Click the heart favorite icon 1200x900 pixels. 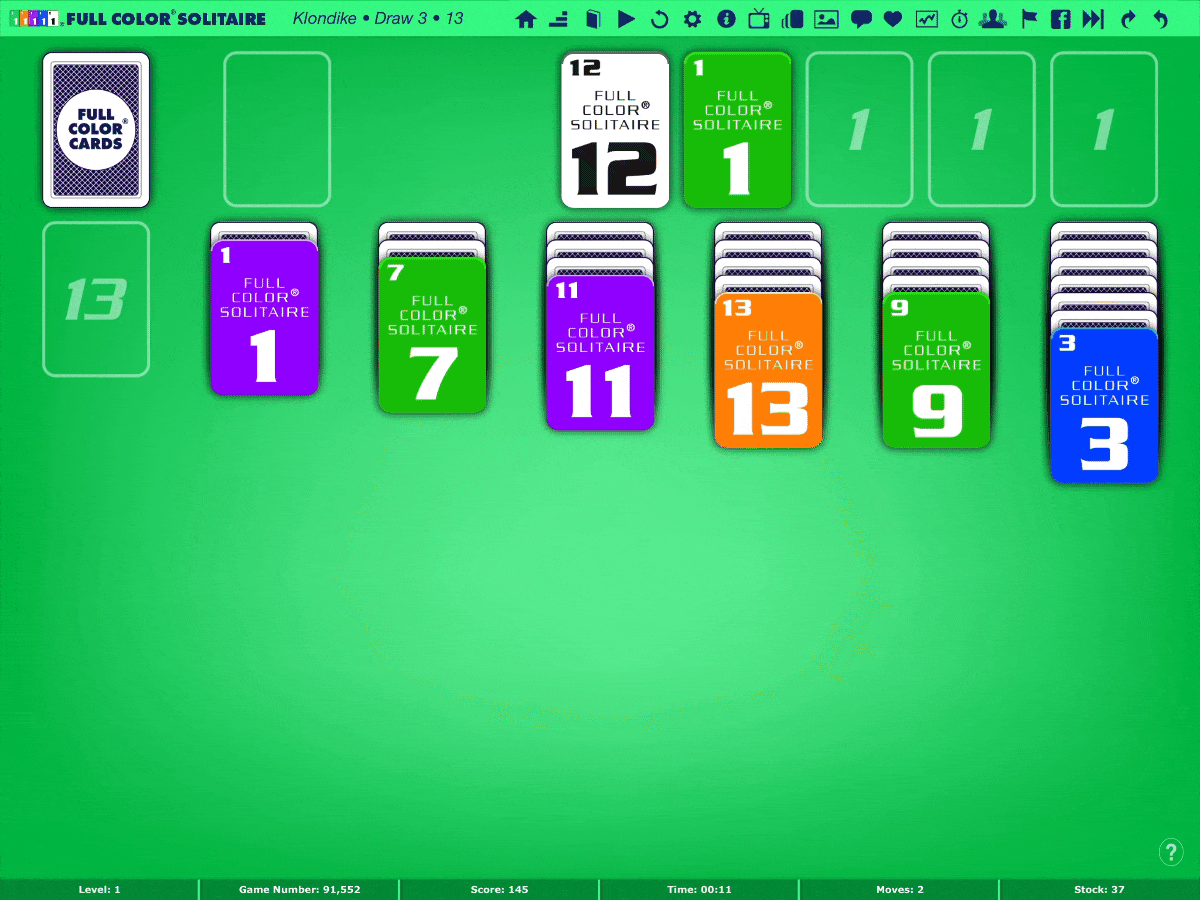point(893,19)
